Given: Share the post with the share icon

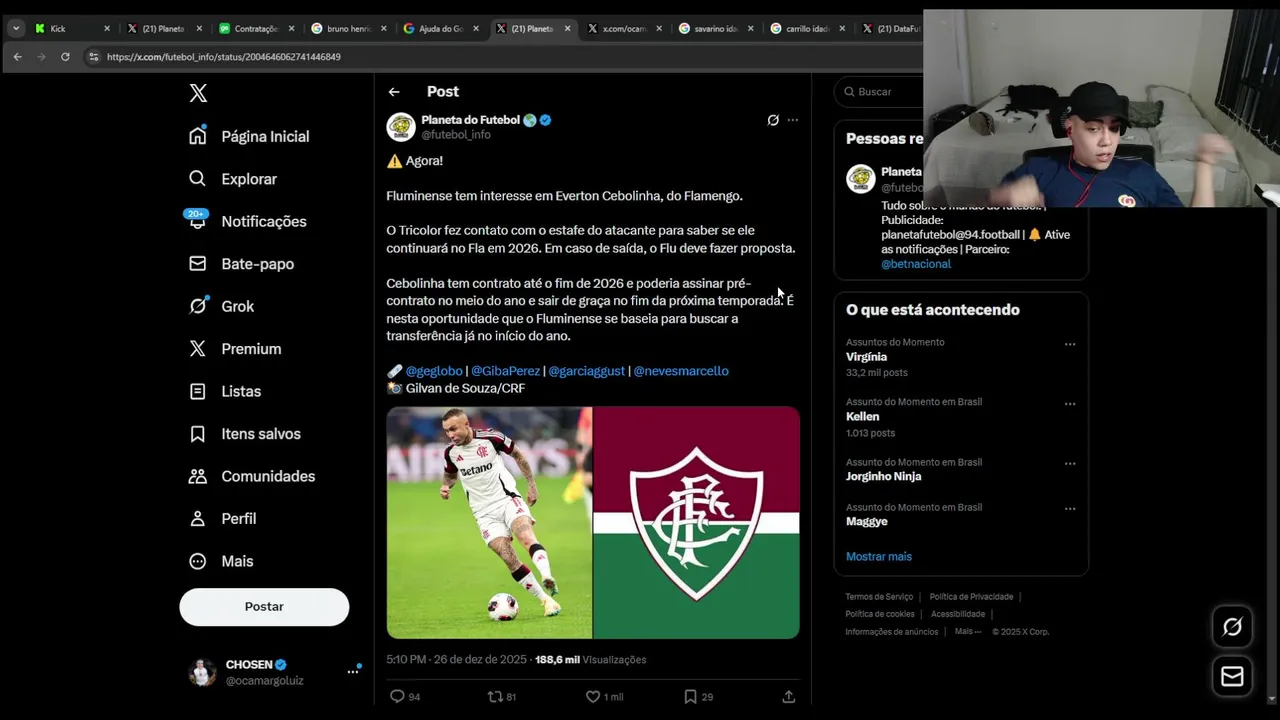Looking at the screenshot, I should (x=788, y=696).
